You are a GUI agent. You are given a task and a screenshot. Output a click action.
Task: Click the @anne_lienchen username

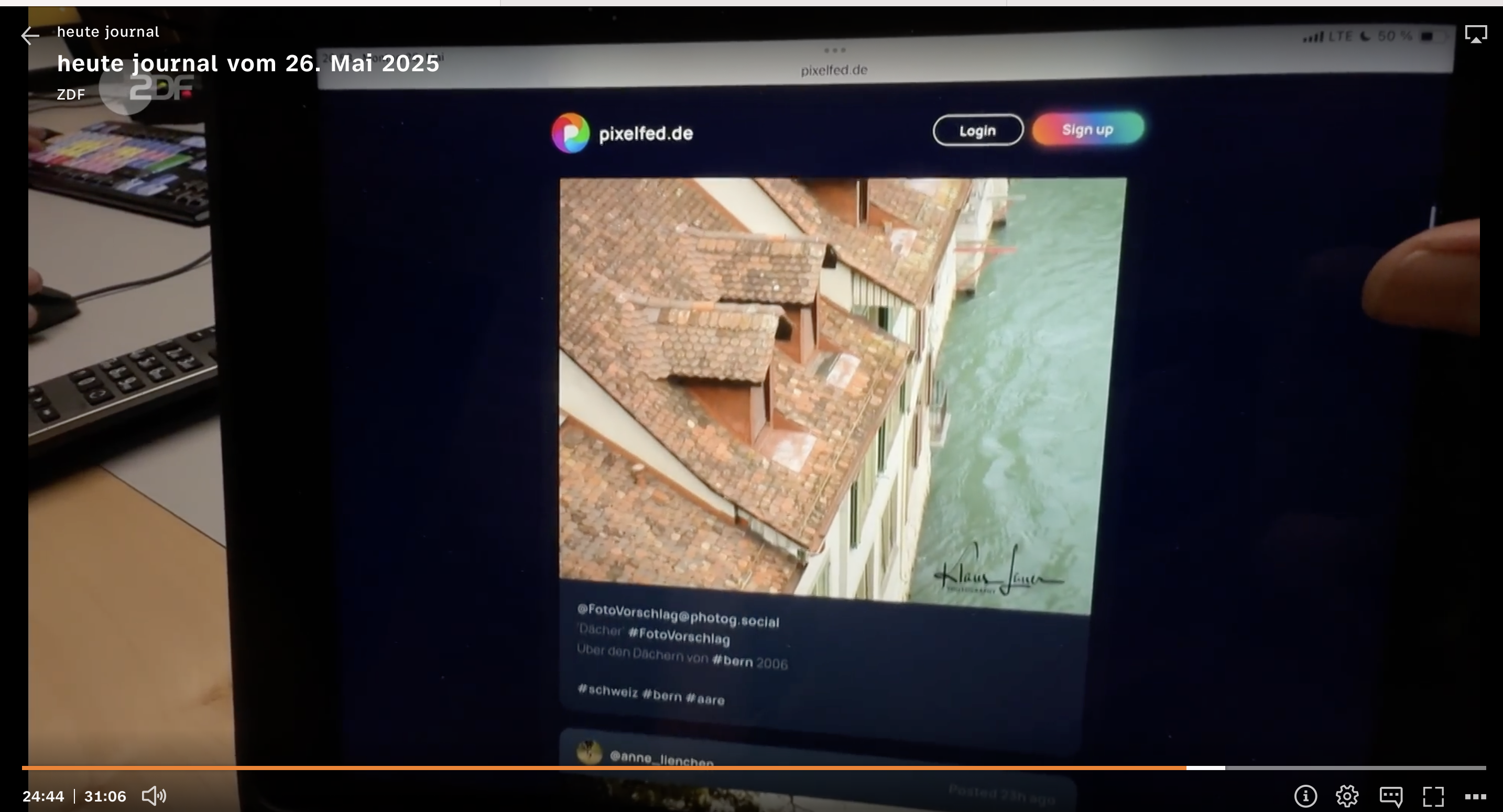point(661,759)
